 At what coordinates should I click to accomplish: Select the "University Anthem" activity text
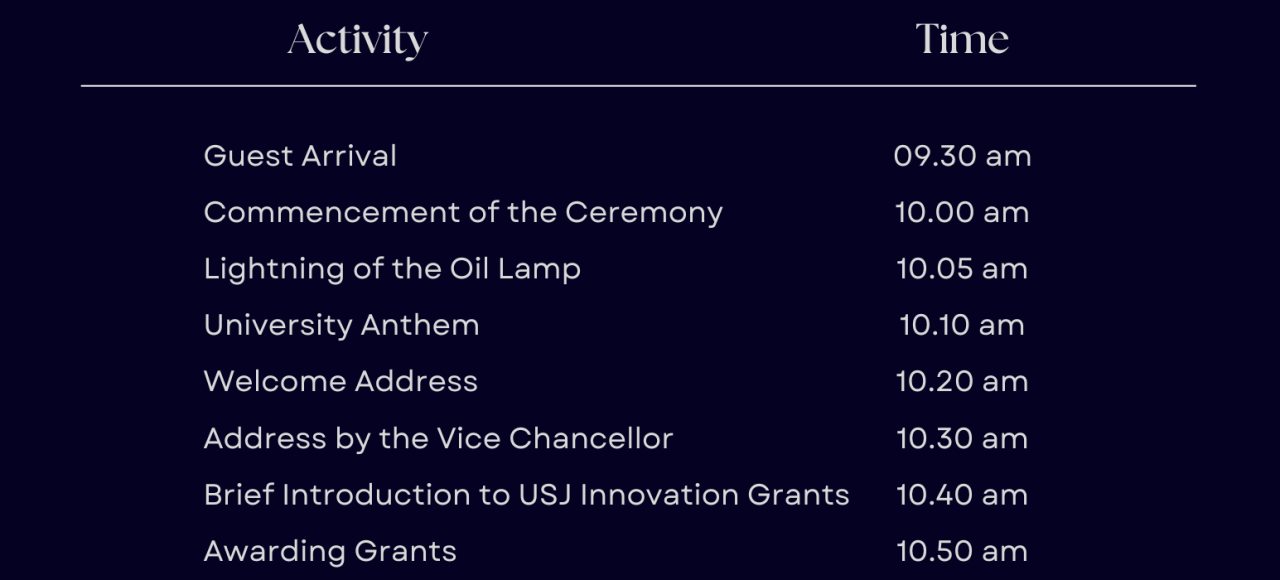[x=341, y=325]
